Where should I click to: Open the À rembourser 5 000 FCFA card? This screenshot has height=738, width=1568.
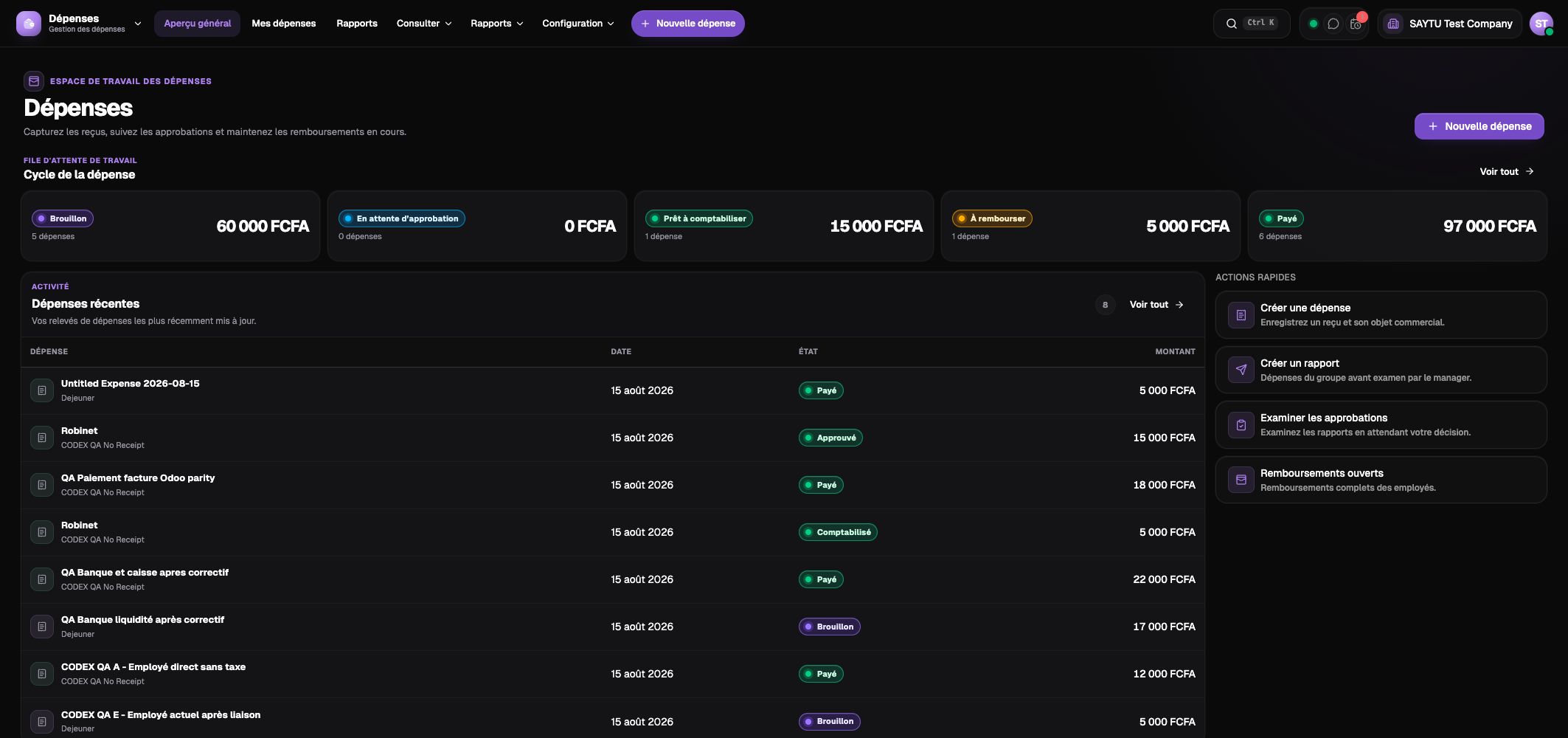(x=1091, y=226)
